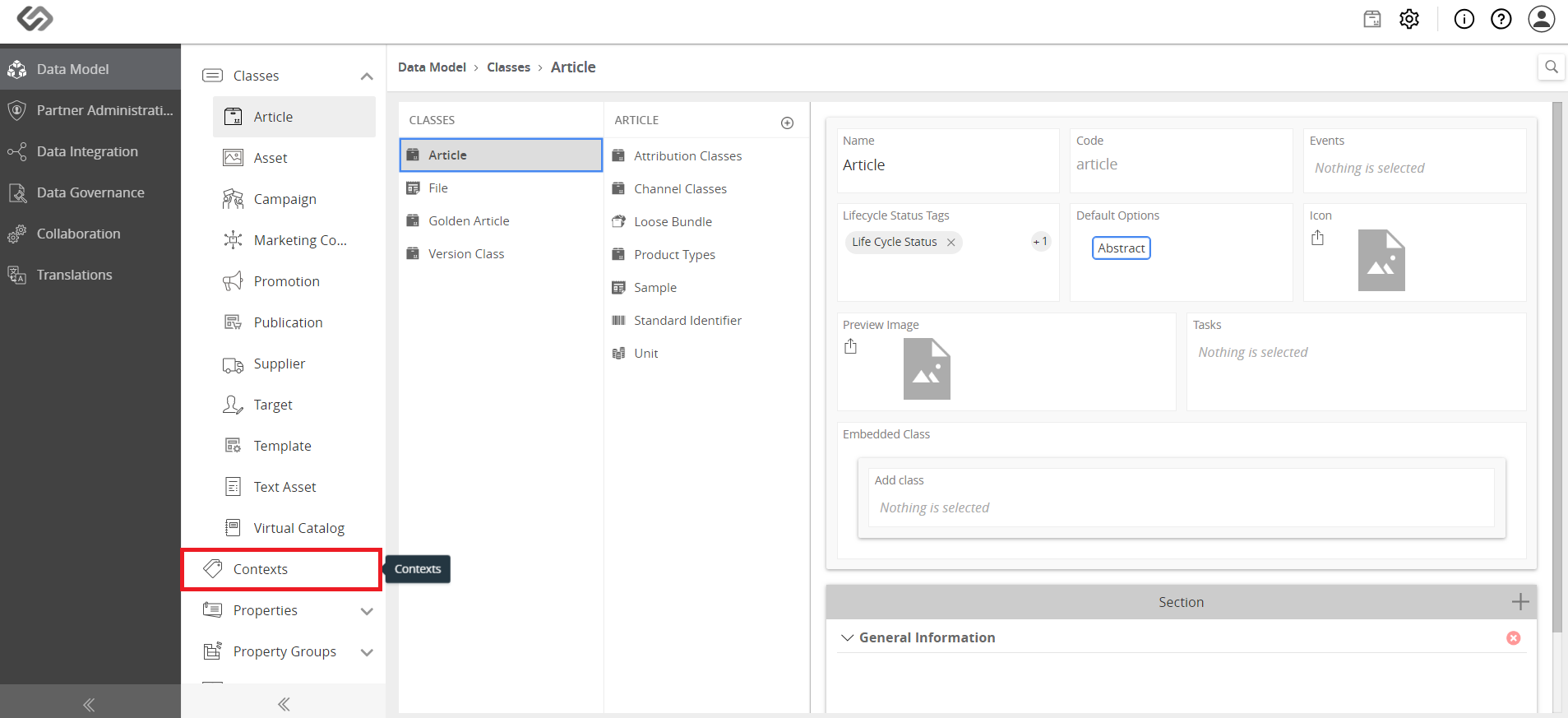The image size is (1568, 718).
Task: Select the Template class
Action: click(x=294, y=446)
